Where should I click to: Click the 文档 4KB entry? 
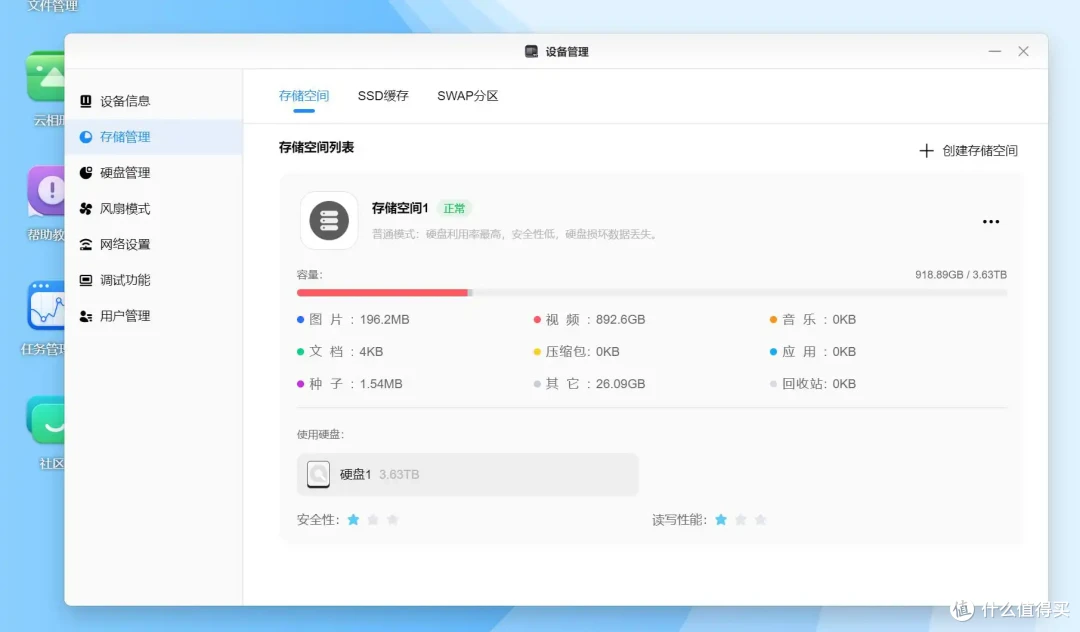point(340,352)
